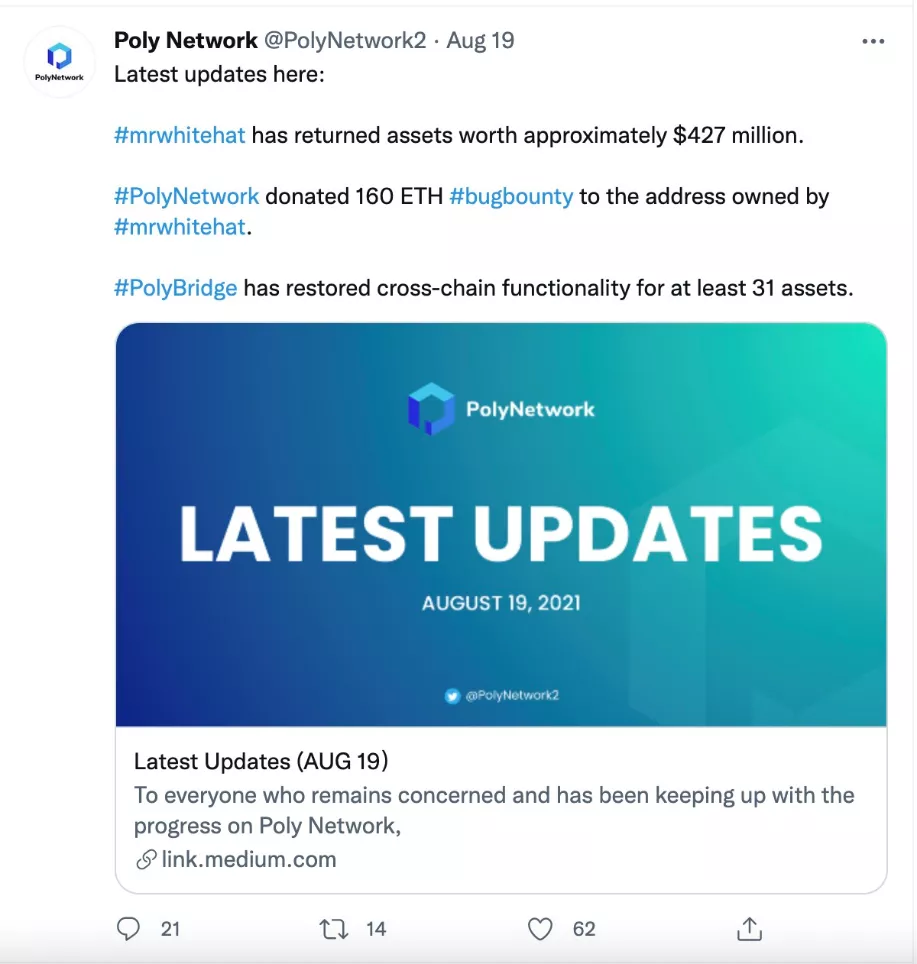The height and width of the screenshot is (964, 917).
Task: Open the Latest Updates (AUG 19) card title
Action: pos(261,761)
